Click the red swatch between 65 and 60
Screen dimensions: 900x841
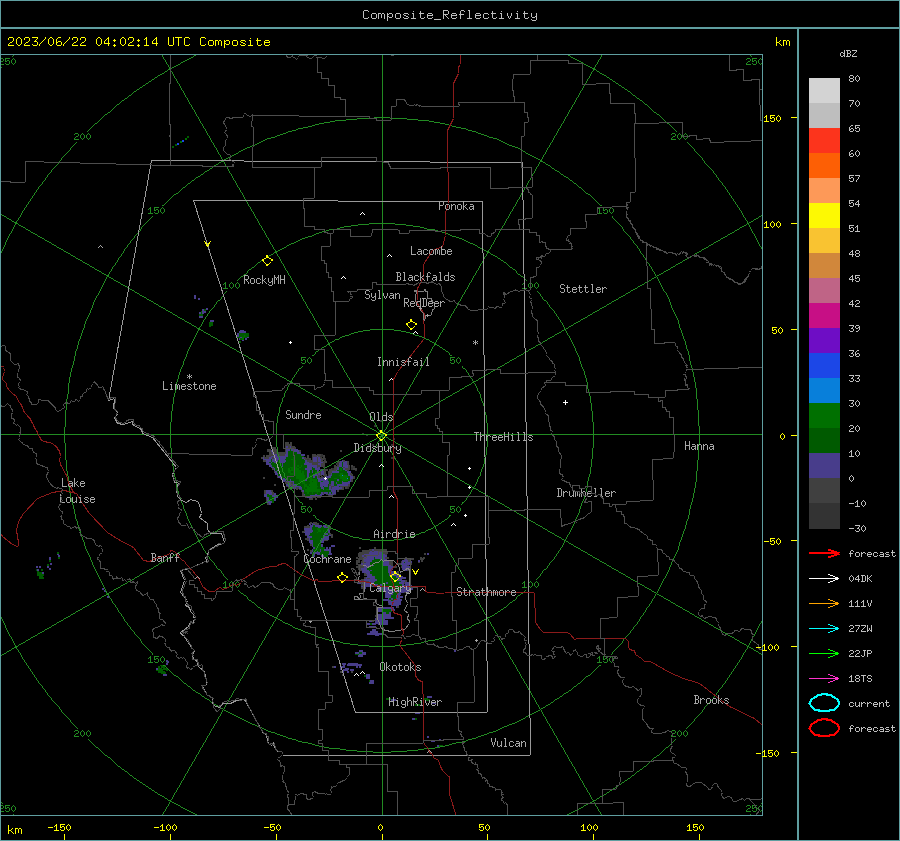coord(824,141)
